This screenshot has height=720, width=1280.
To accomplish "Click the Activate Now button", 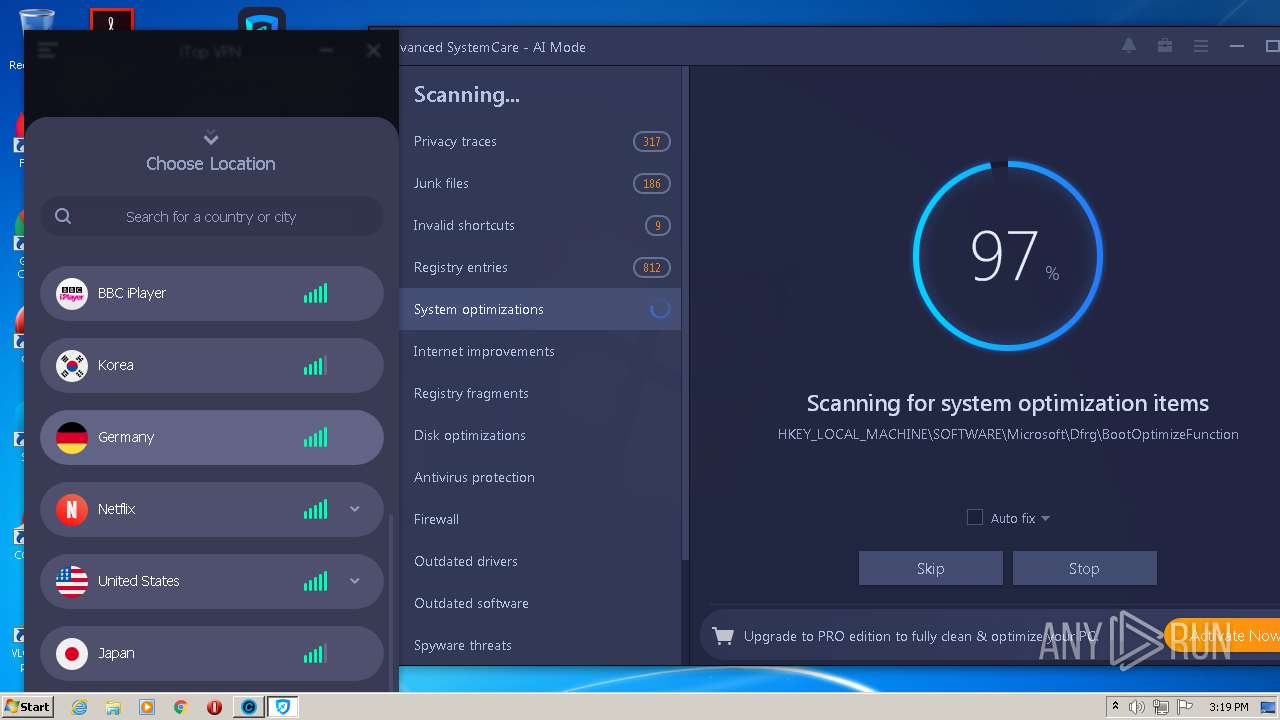I will pos(1222,635).
